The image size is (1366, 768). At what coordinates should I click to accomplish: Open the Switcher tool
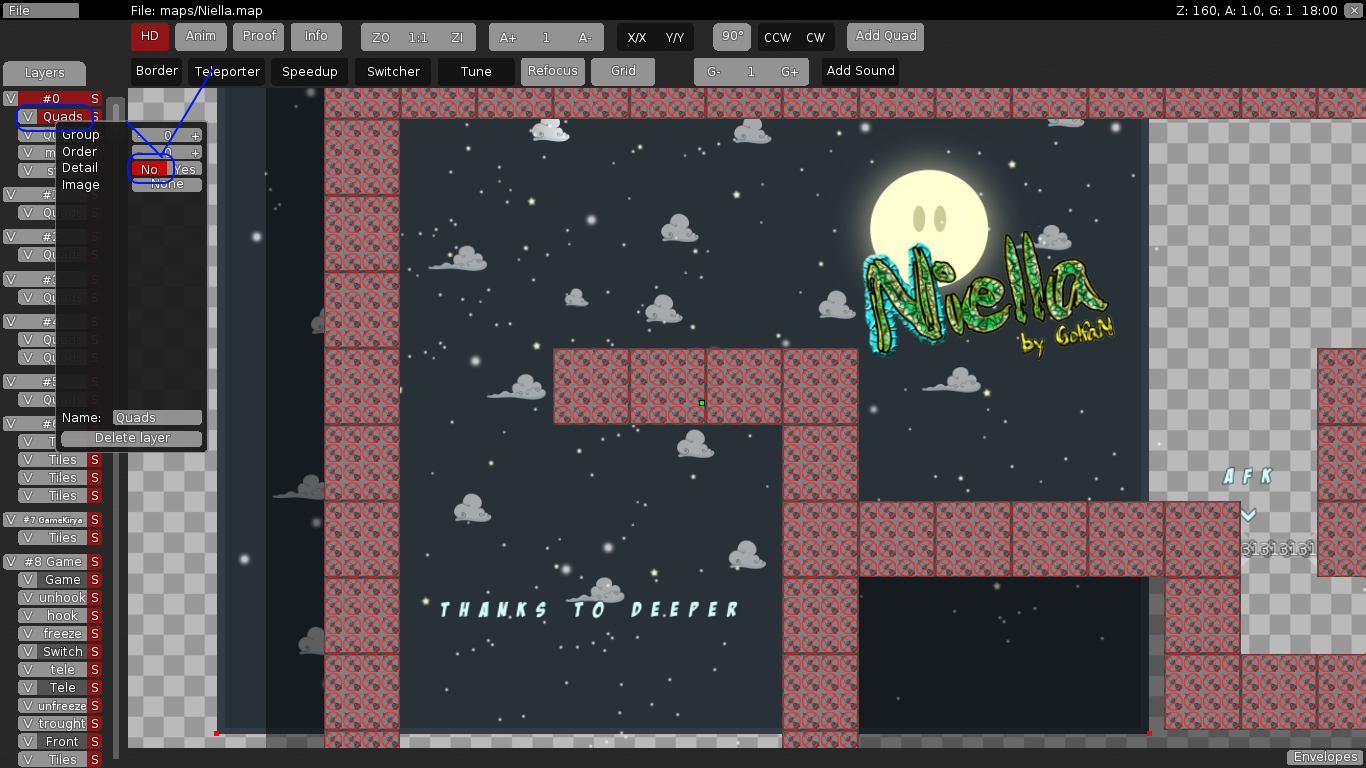[x=392, y=71]
